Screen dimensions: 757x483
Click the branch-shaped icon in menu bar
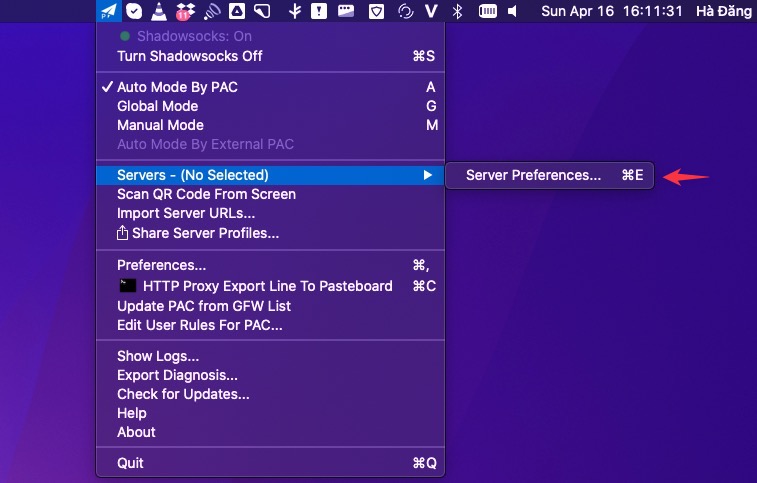[x=294, y=11]
